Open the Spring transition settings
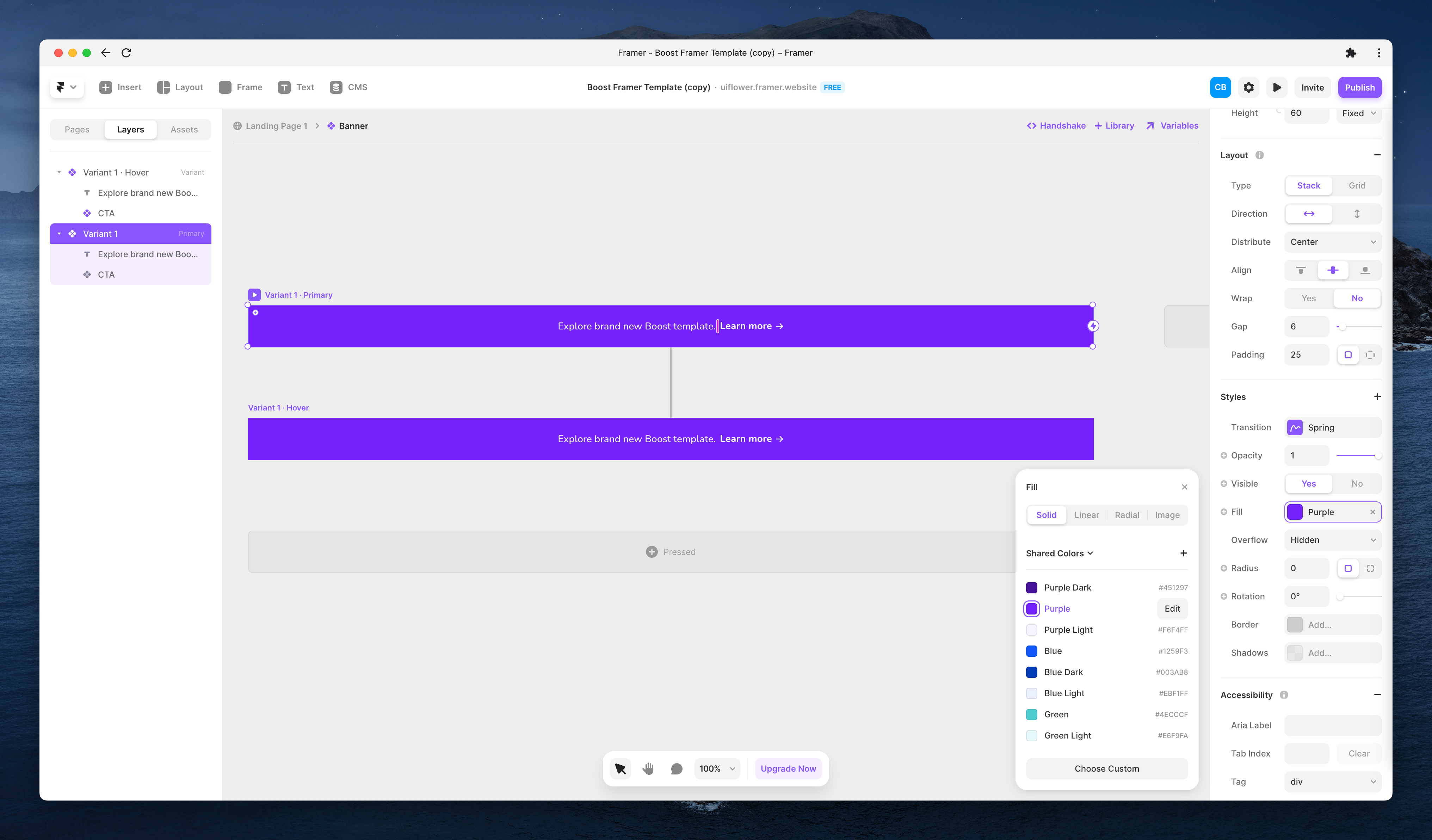 pos(1333,427)
